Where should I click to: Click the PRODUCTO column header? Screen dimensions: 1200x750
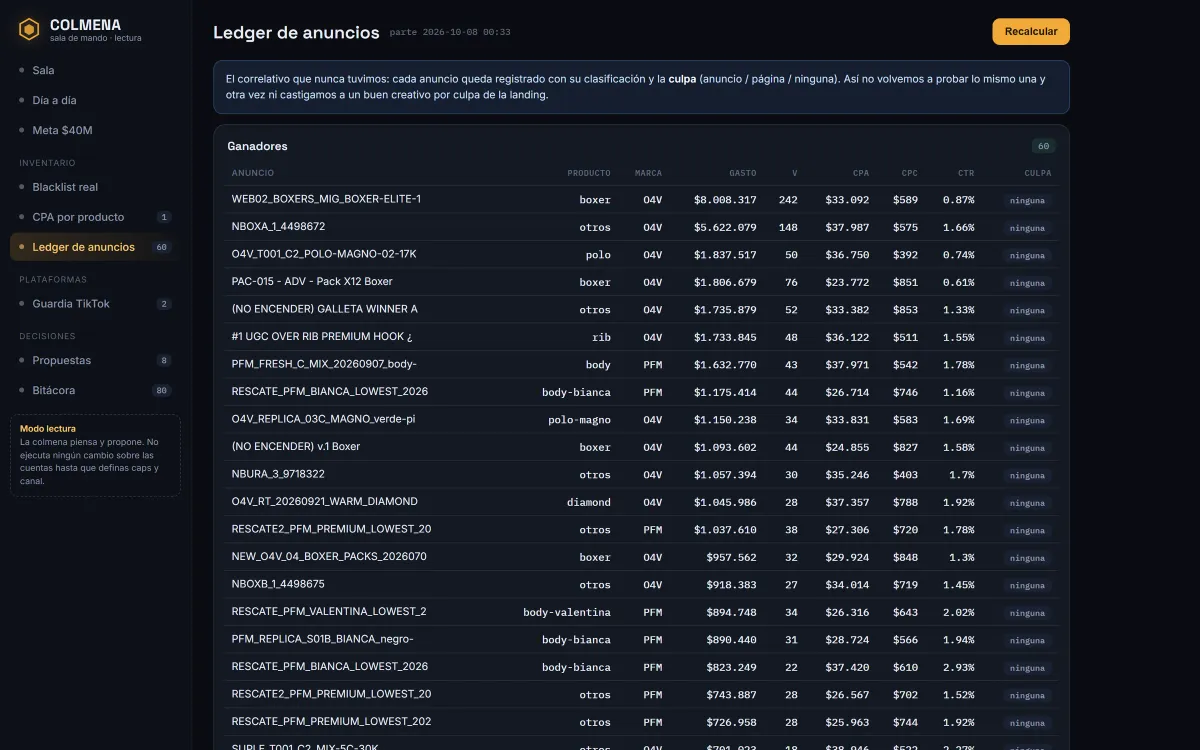[x=589, y=173]
